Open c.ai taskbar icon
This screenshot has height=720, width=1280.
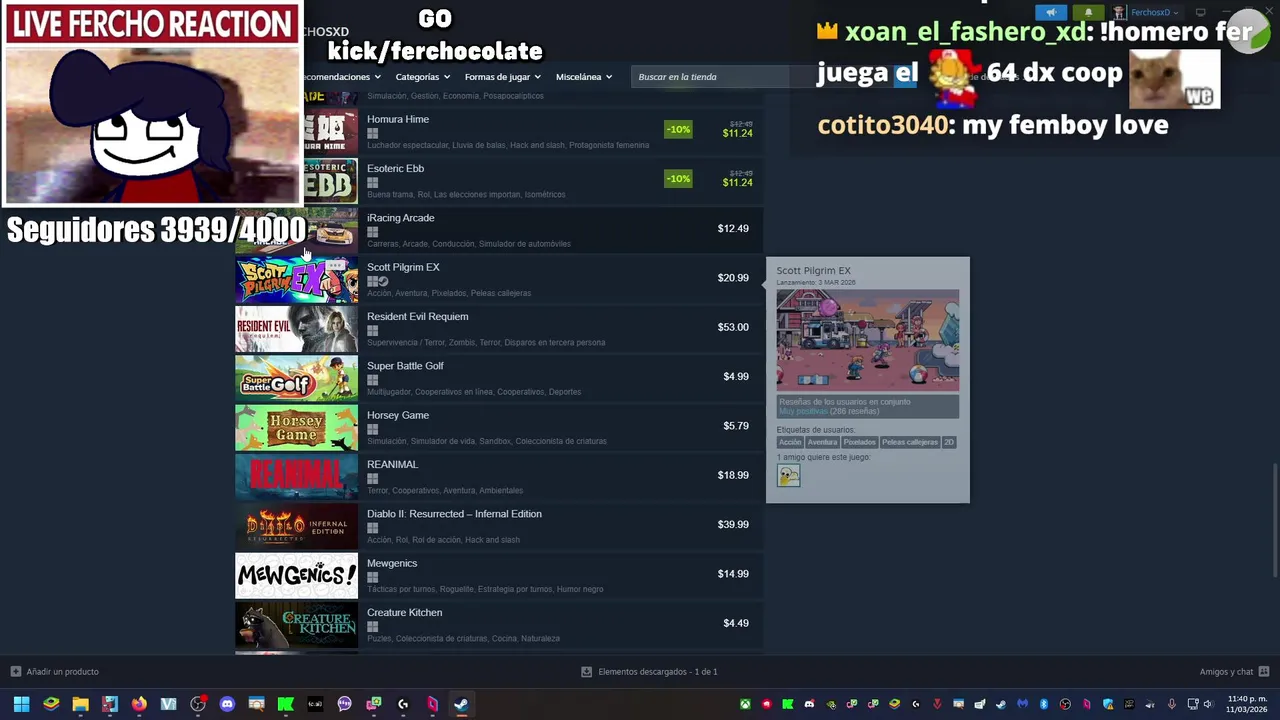(x=315, y=704)
